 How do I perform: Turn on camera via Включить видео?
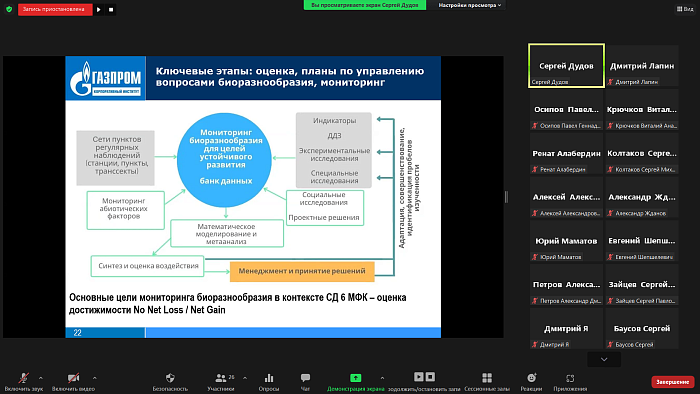tap(73, 378)
